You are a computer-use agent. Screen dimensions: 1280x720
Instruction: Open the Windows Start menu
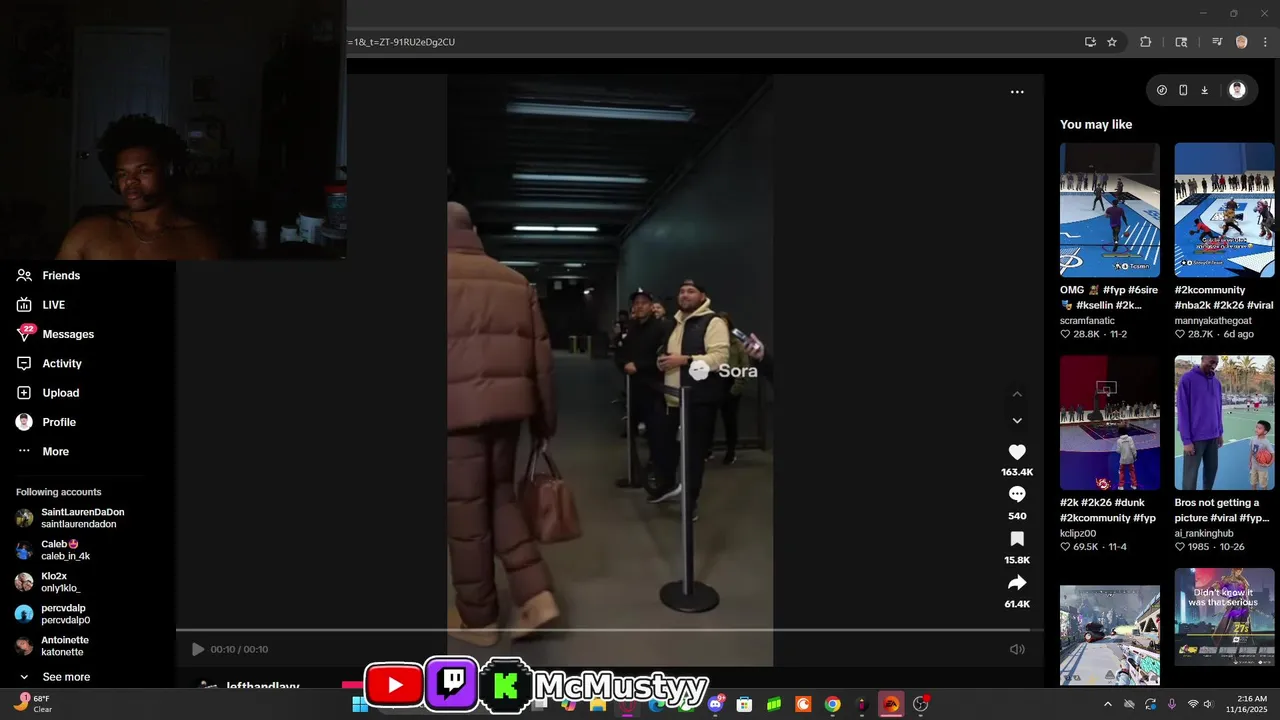click(360, 704)
